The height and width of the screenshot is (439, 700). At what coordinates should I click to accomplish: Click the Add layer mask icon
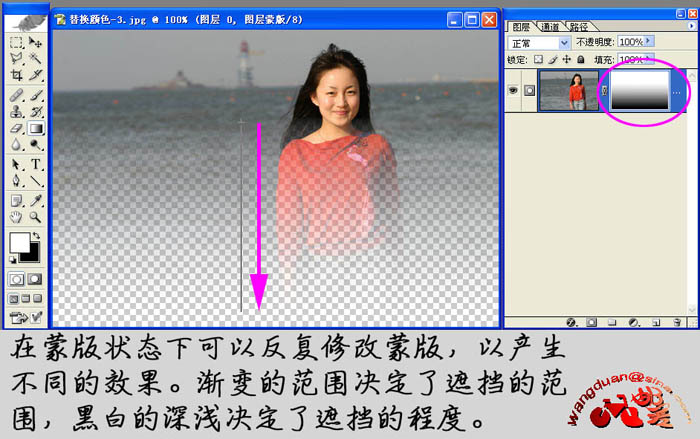point(592,322)
